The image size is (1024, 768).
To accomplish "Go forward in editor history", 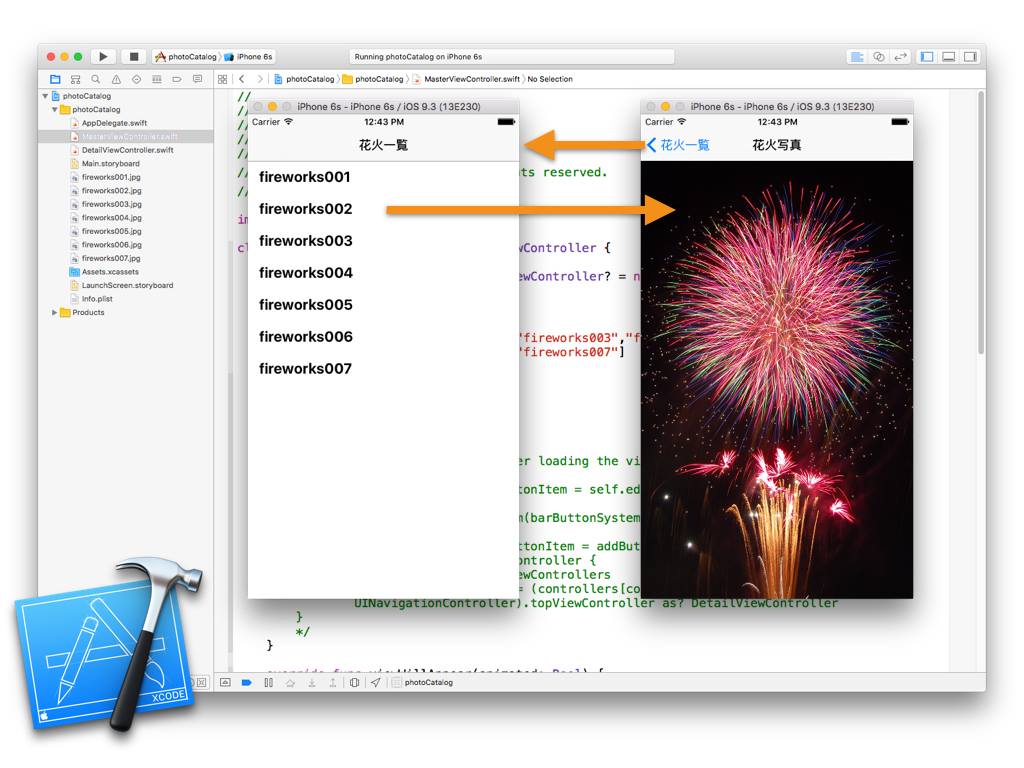I will [260, 79].
